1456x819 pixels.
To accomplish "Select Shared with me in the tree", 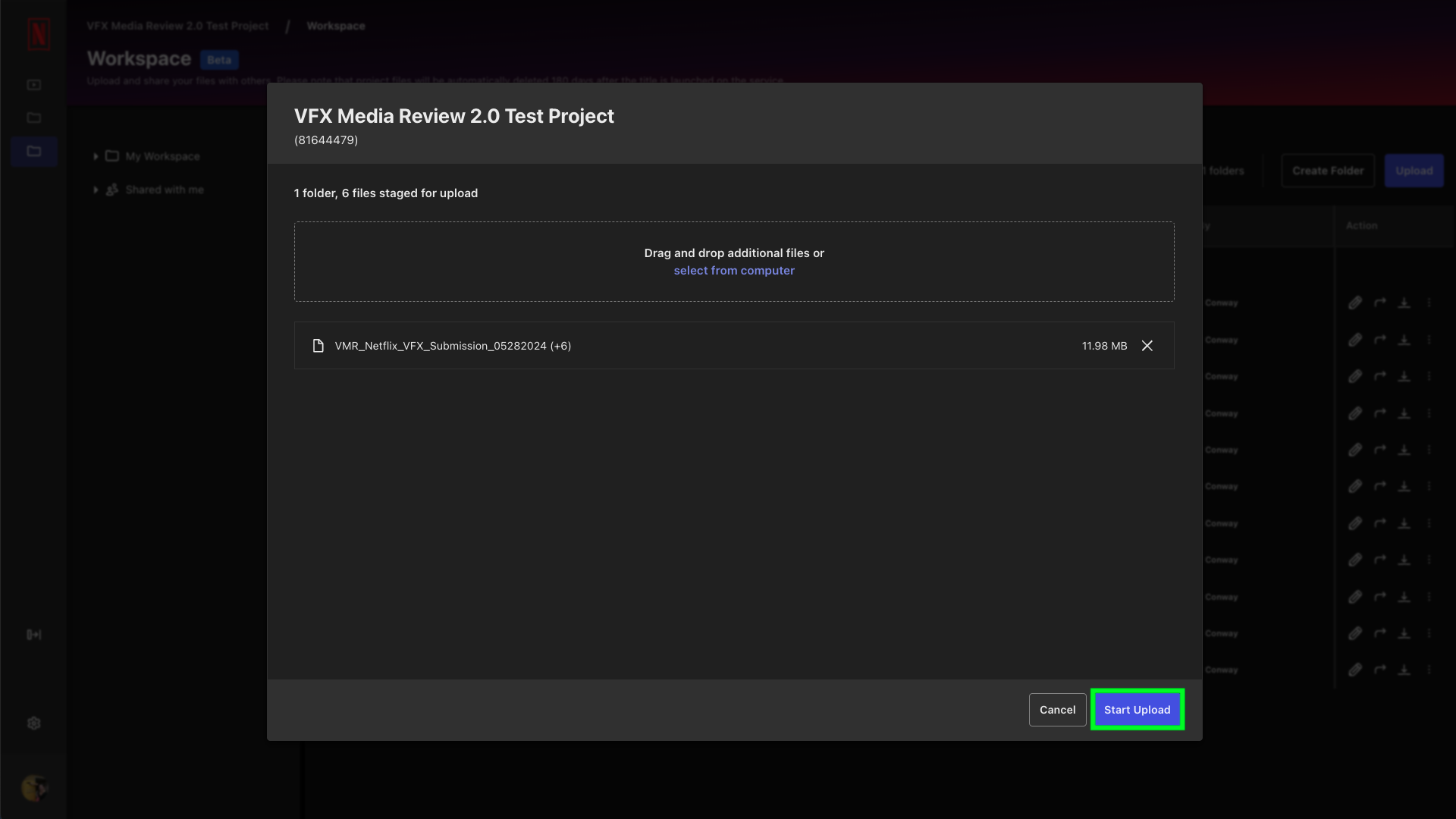I will click(165, 190).
